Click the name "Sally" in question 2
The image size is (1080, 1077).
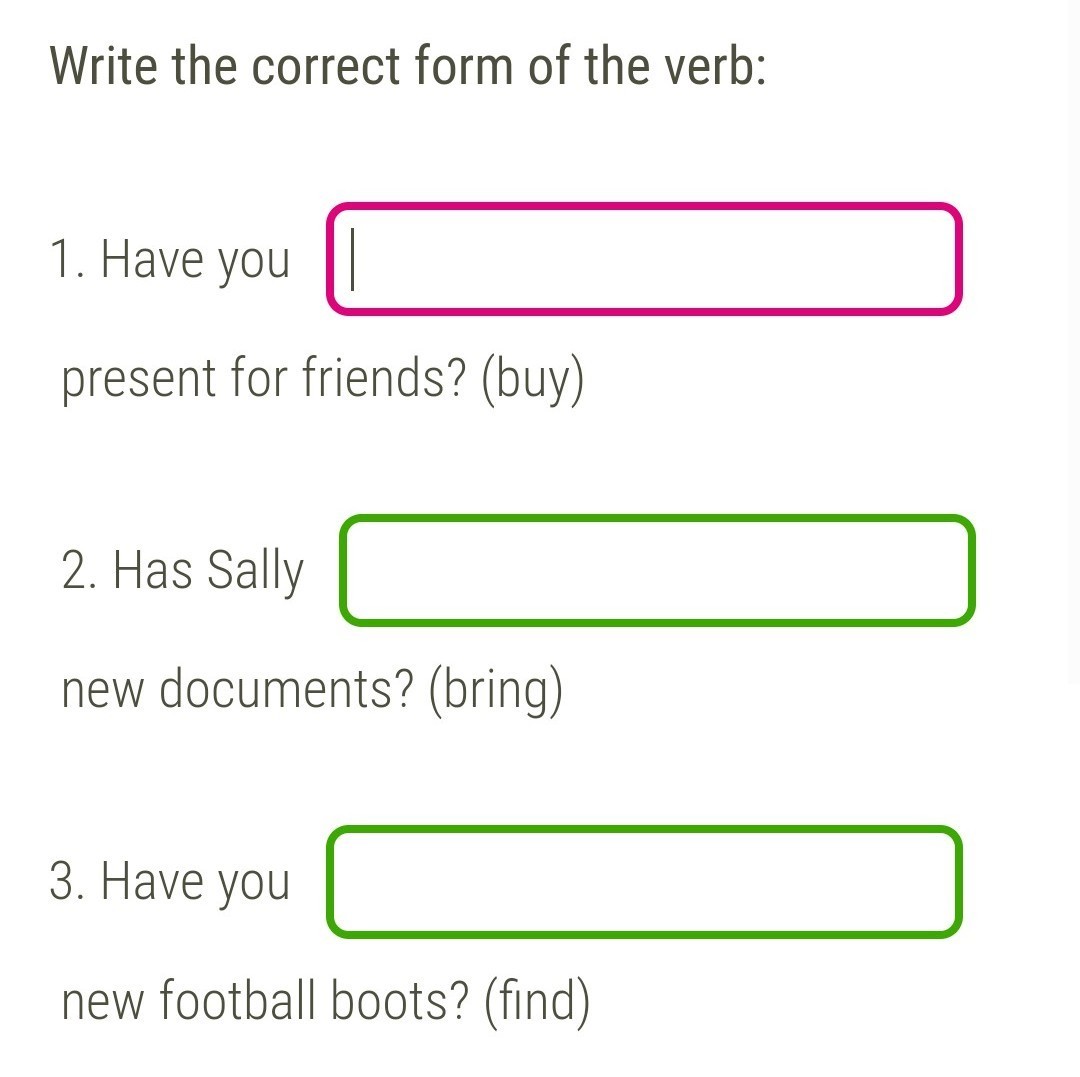255,572
